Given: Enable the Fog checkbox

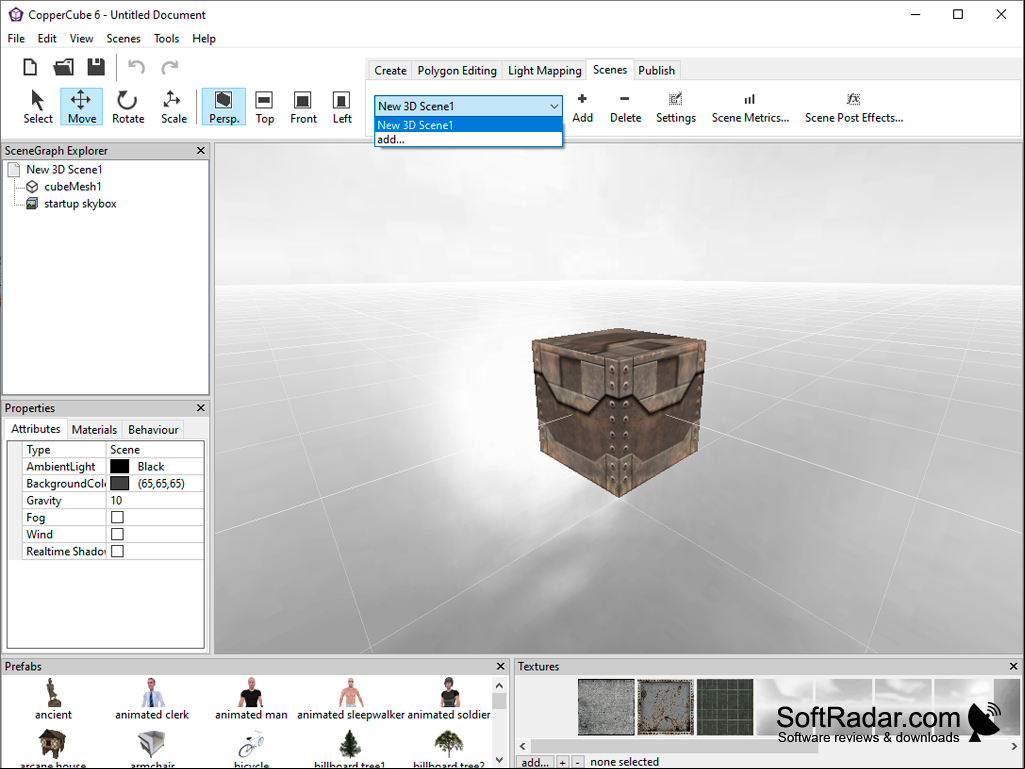Looking at the screenshot, I should click(118, 517).
